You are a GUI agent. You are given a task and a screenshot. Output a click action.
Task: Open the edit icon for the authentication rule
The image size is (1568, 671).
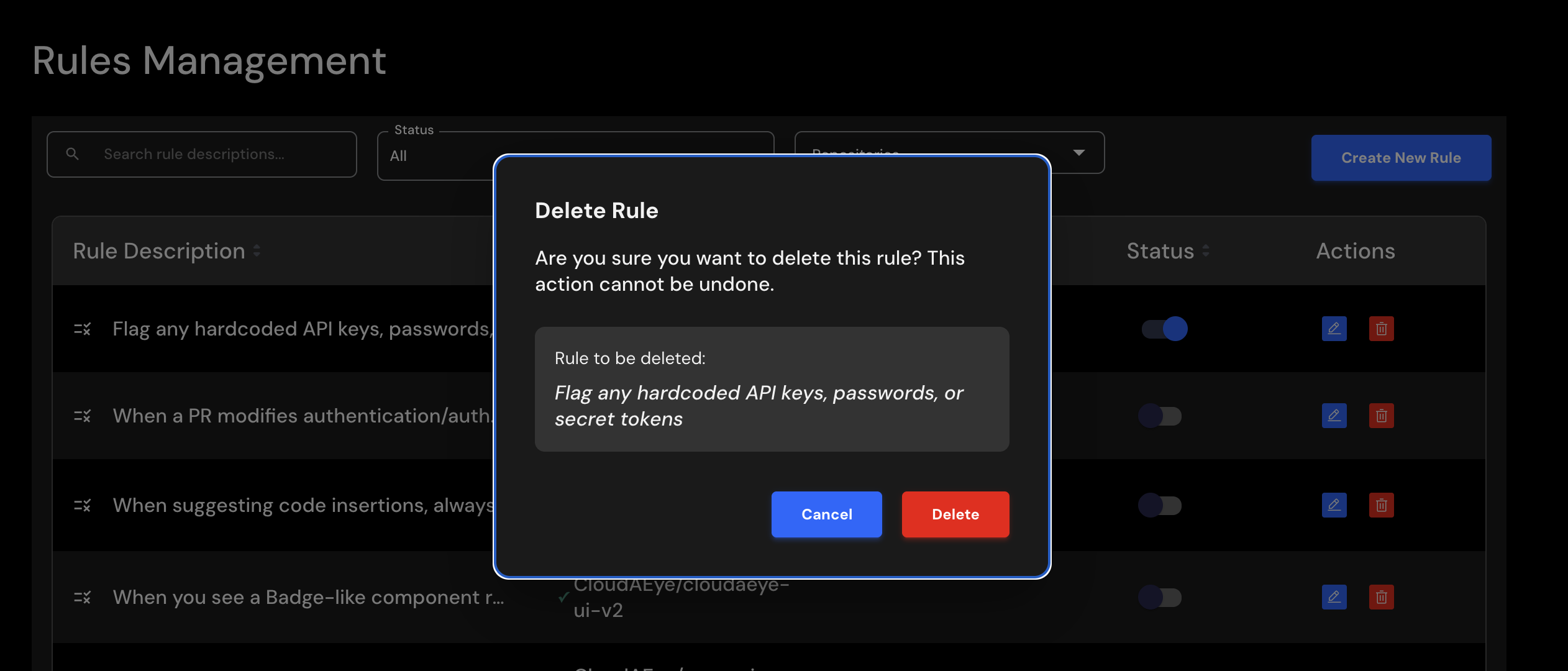[x=1333, y=416]
